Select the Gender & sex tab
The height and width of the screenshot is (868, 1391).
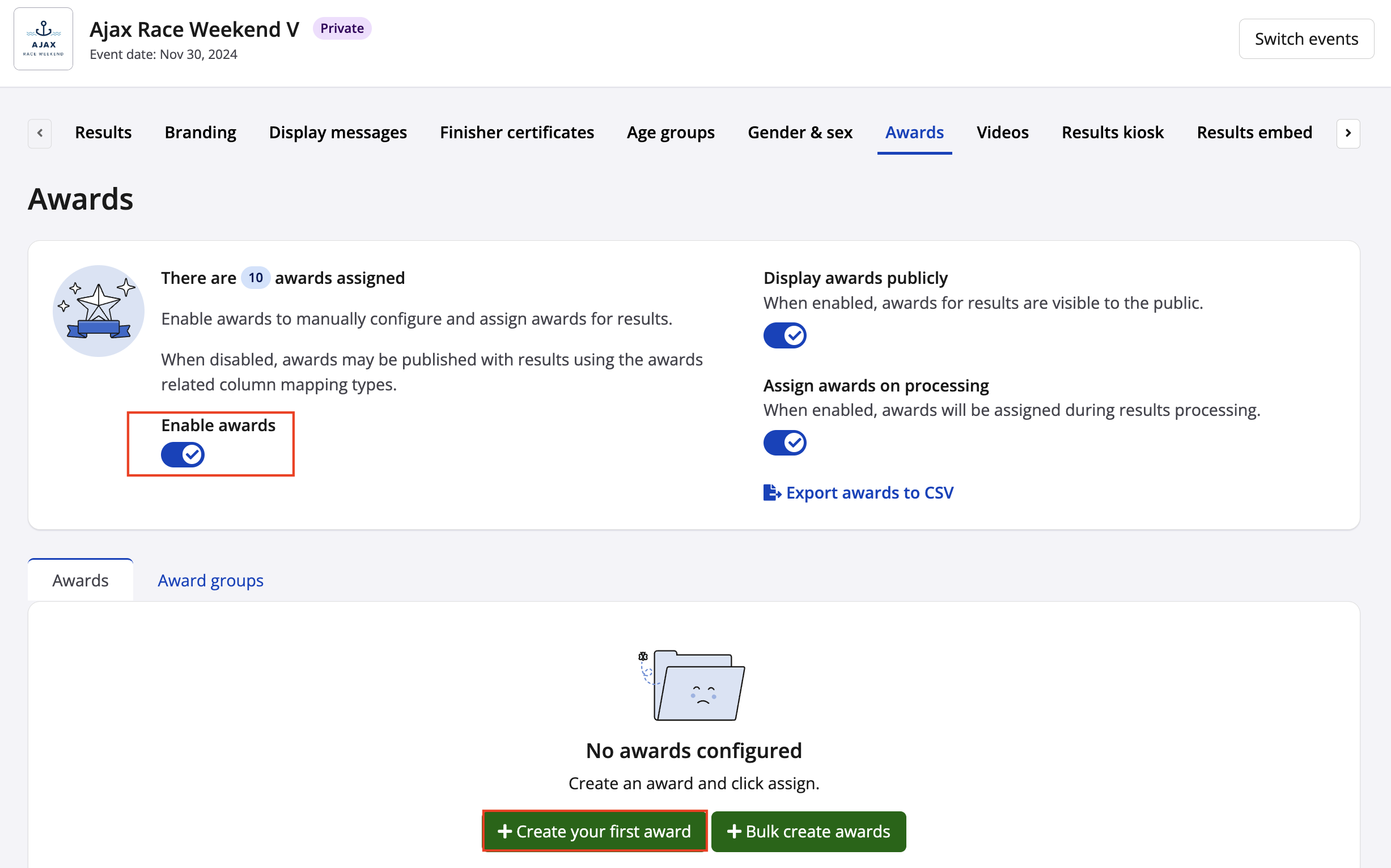(x=799, y=133)
